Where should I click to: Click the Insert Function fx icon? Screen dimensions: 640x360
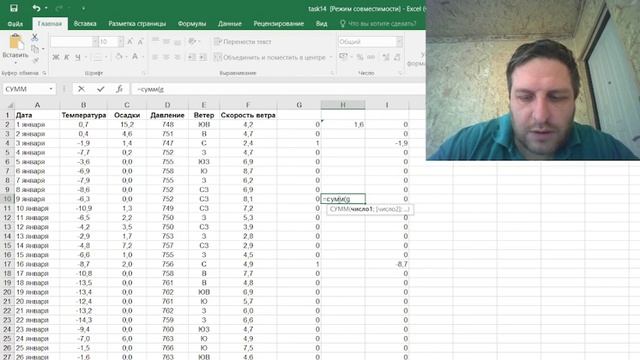click(119, 89)
